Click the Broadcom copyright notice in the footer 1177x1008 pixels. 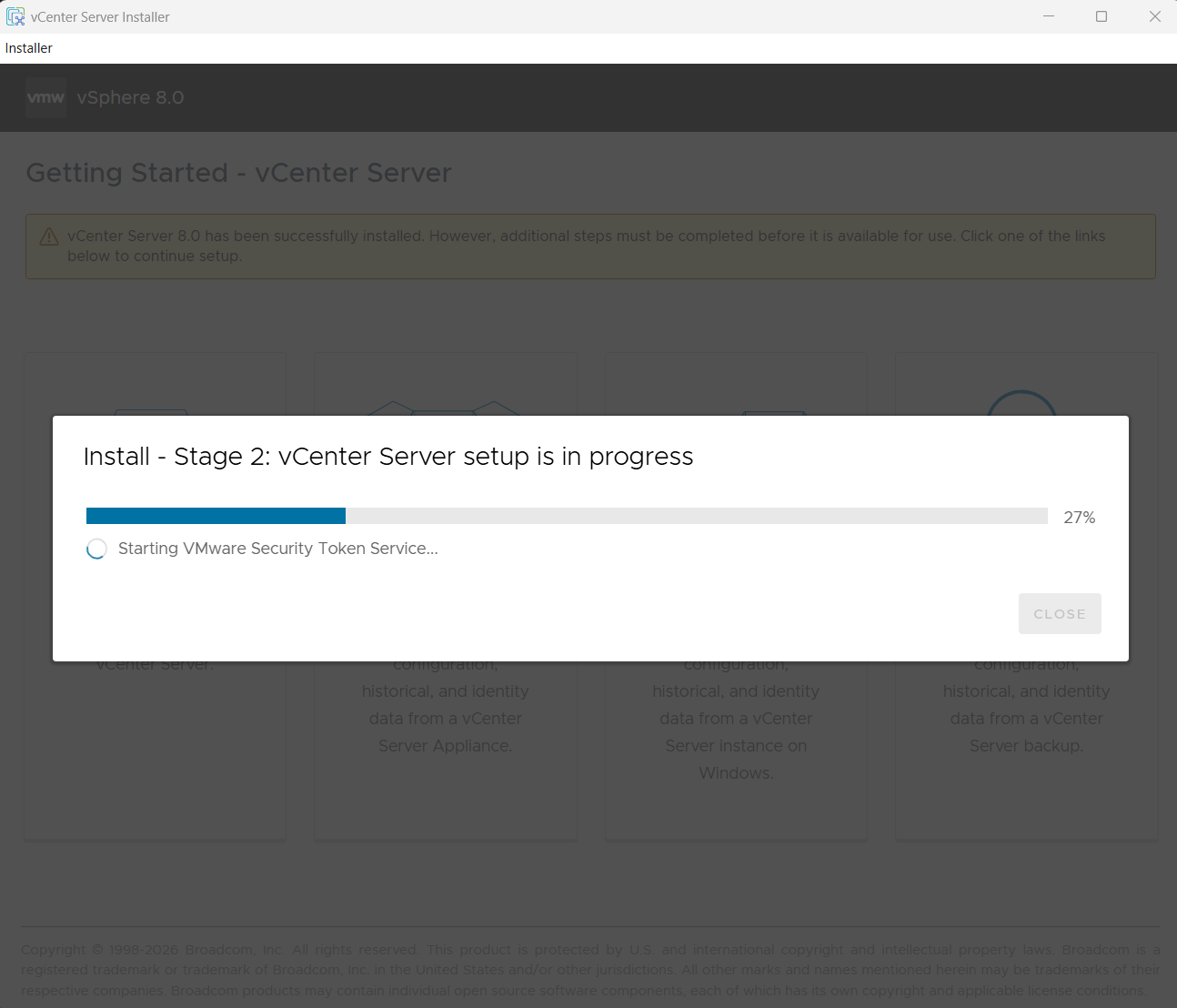[x=590, y=970]
